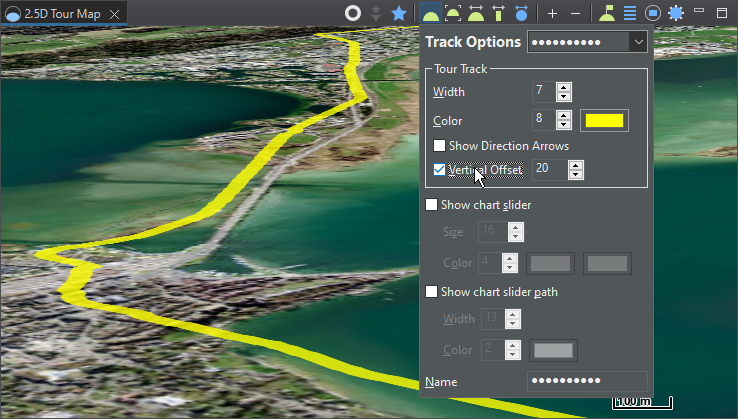This screenshot has height=419, width=738.
Task: Zoom in with the plus icon
Action: coord(553,14)
